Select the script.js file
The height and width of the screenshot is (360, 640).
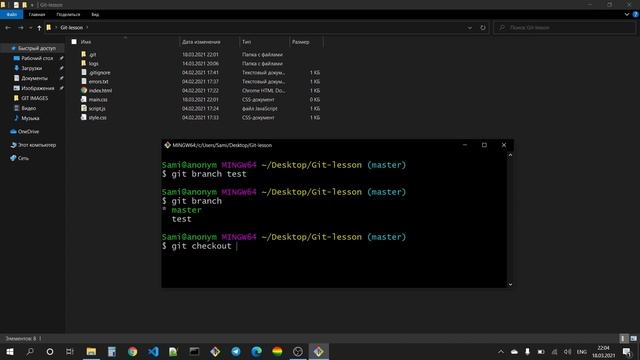[x=97, y=108]
